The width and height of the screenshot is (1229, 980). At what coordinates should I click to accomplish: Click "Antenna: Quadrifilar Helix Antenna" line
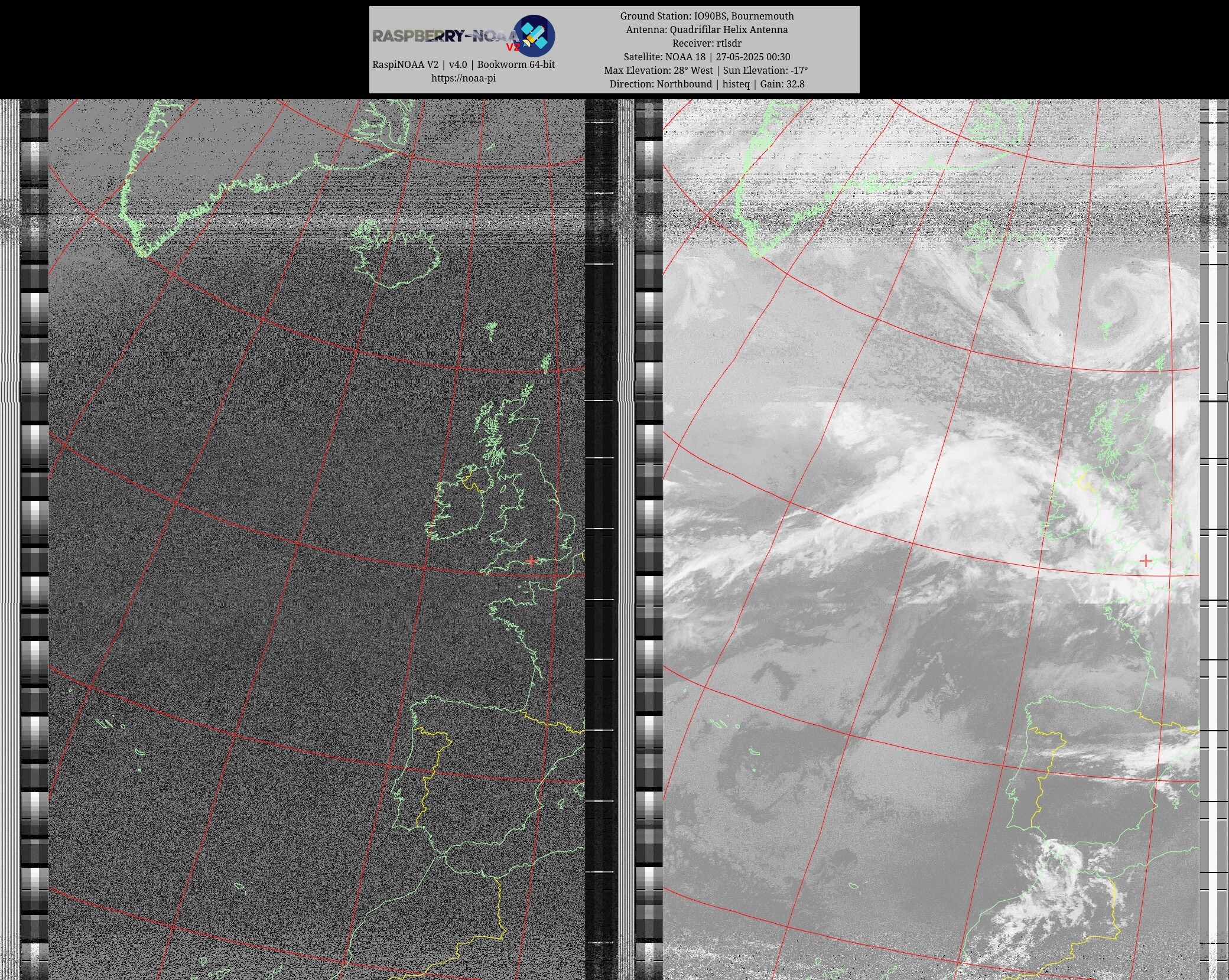point(707,30)
